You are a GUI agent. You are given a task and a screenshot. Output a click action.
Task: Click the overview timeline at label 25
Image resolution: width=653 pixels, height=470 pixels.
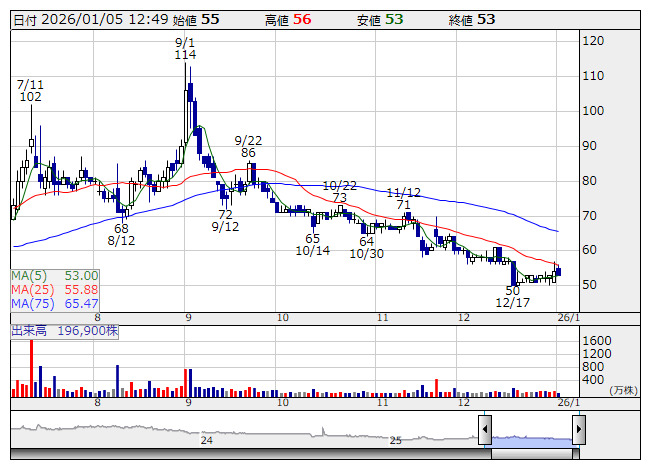coord(395,440)
